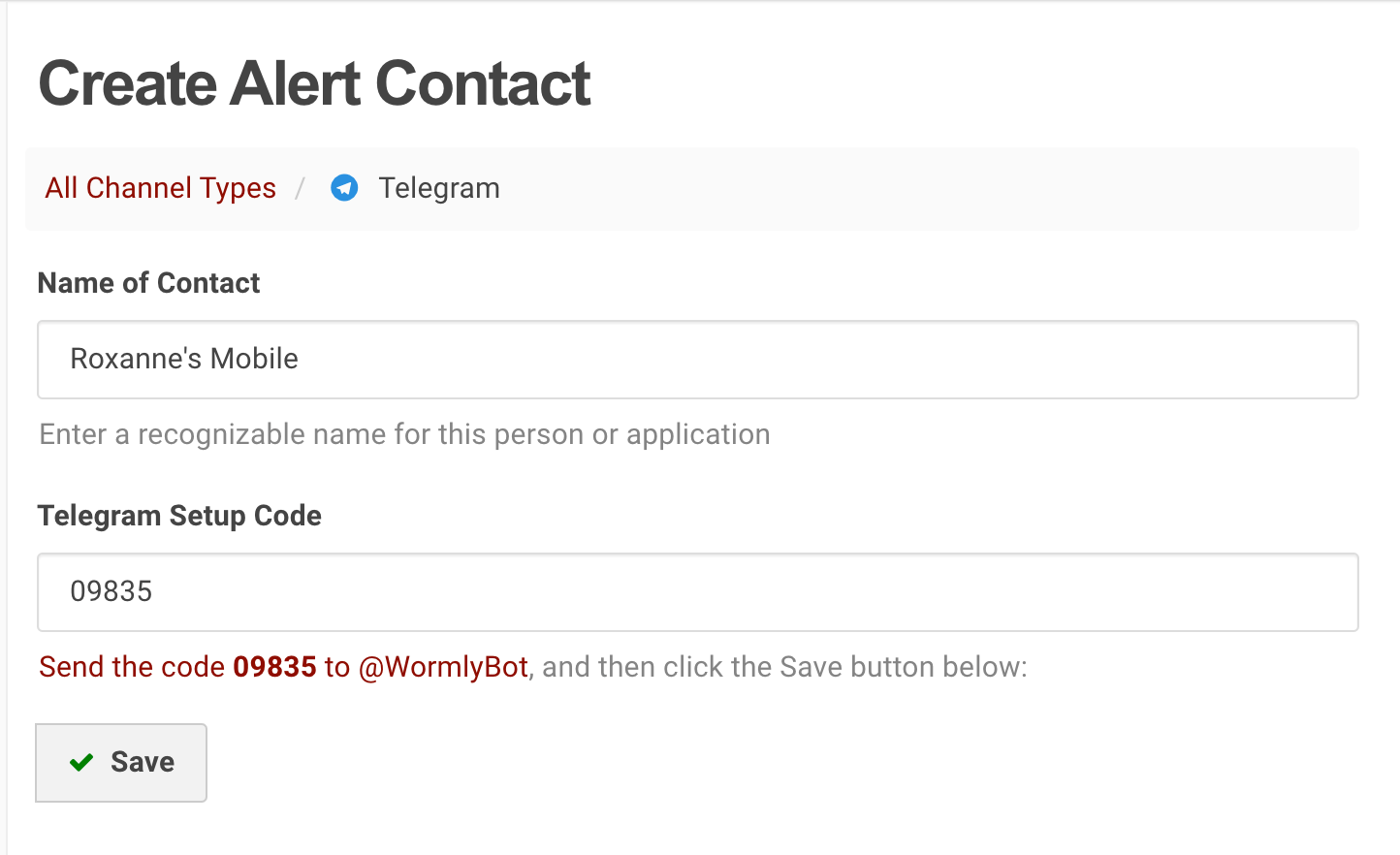Click the "Telegram Setup Code" label
The height and width of the screenshot is (855, 1400).
pos(179,516)
